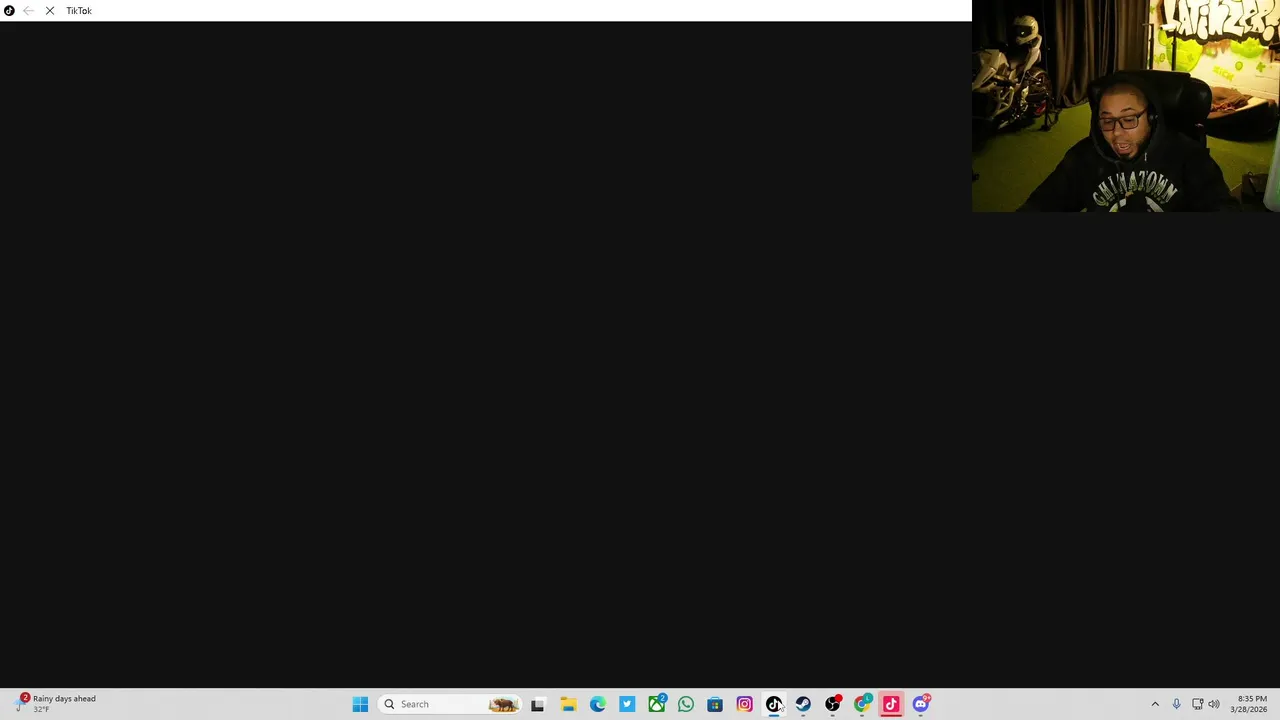
Task: Open Microsoft Edge from the taskbar
Action: tap(597, 704)
